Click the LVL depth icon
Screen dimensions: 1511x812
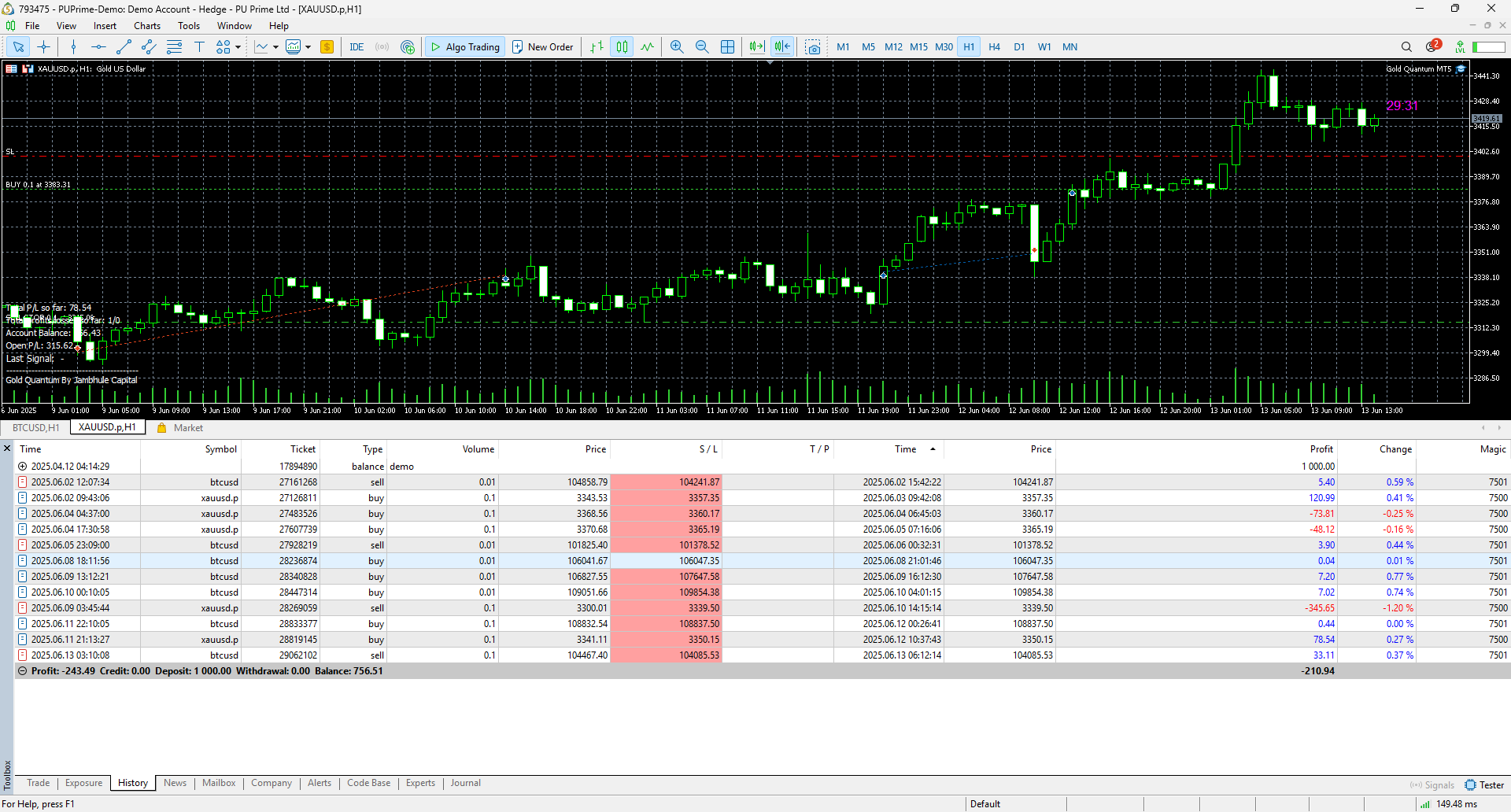coord(1460,47)
